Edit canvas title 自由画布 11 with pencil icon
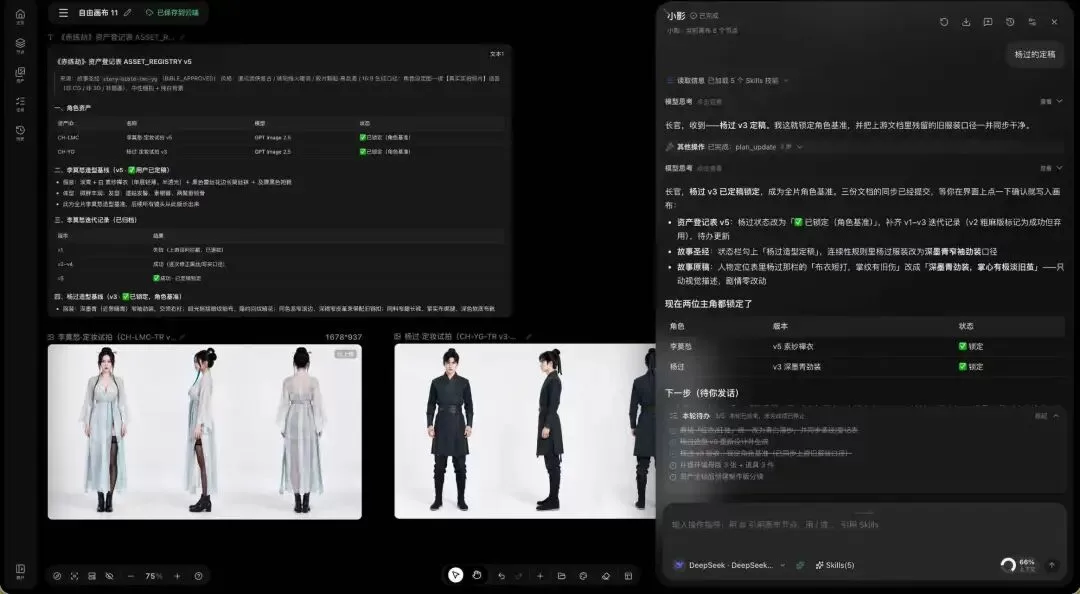The width and height of the screenshot is (1080, 594). [127, 12]
